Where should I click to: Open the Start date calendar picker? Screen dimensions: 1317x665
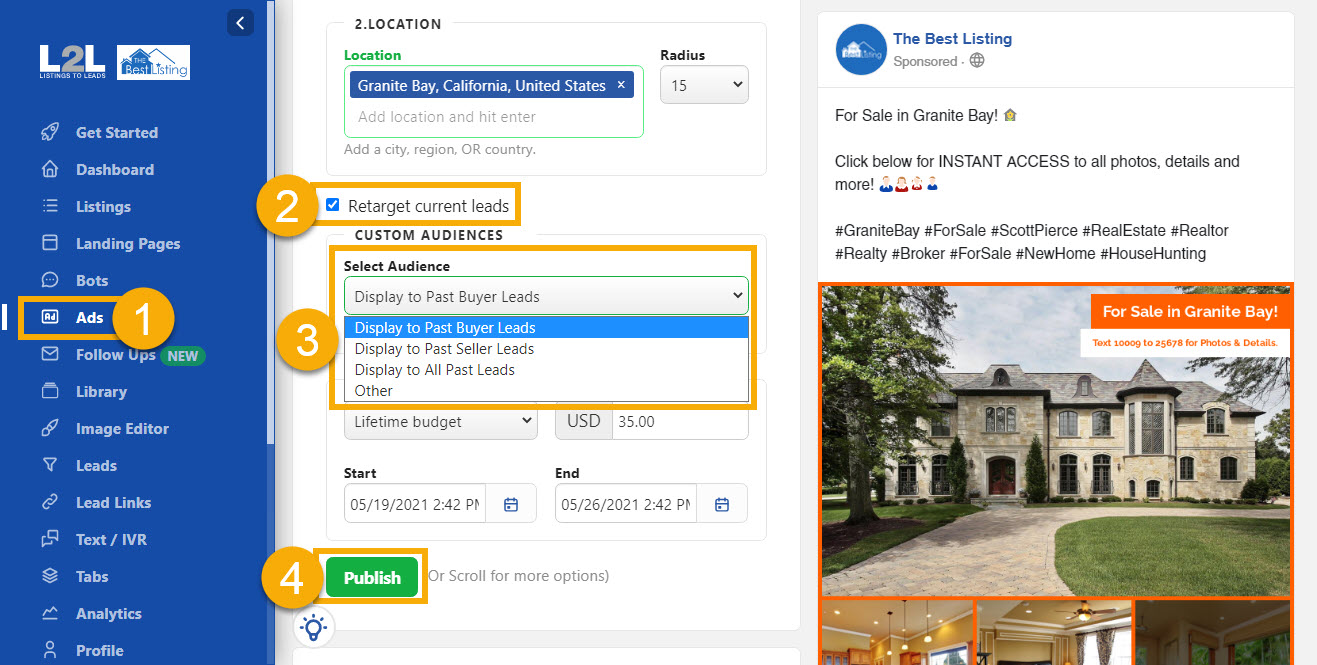tap(511, 504)
